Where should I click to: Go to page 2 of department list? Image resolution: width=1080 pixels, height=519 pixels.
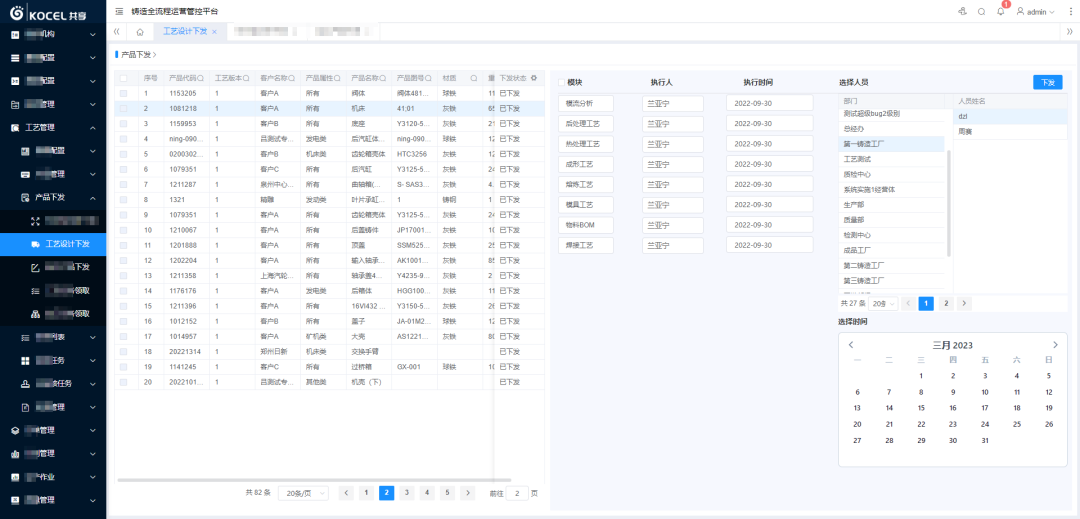point(946,303)
